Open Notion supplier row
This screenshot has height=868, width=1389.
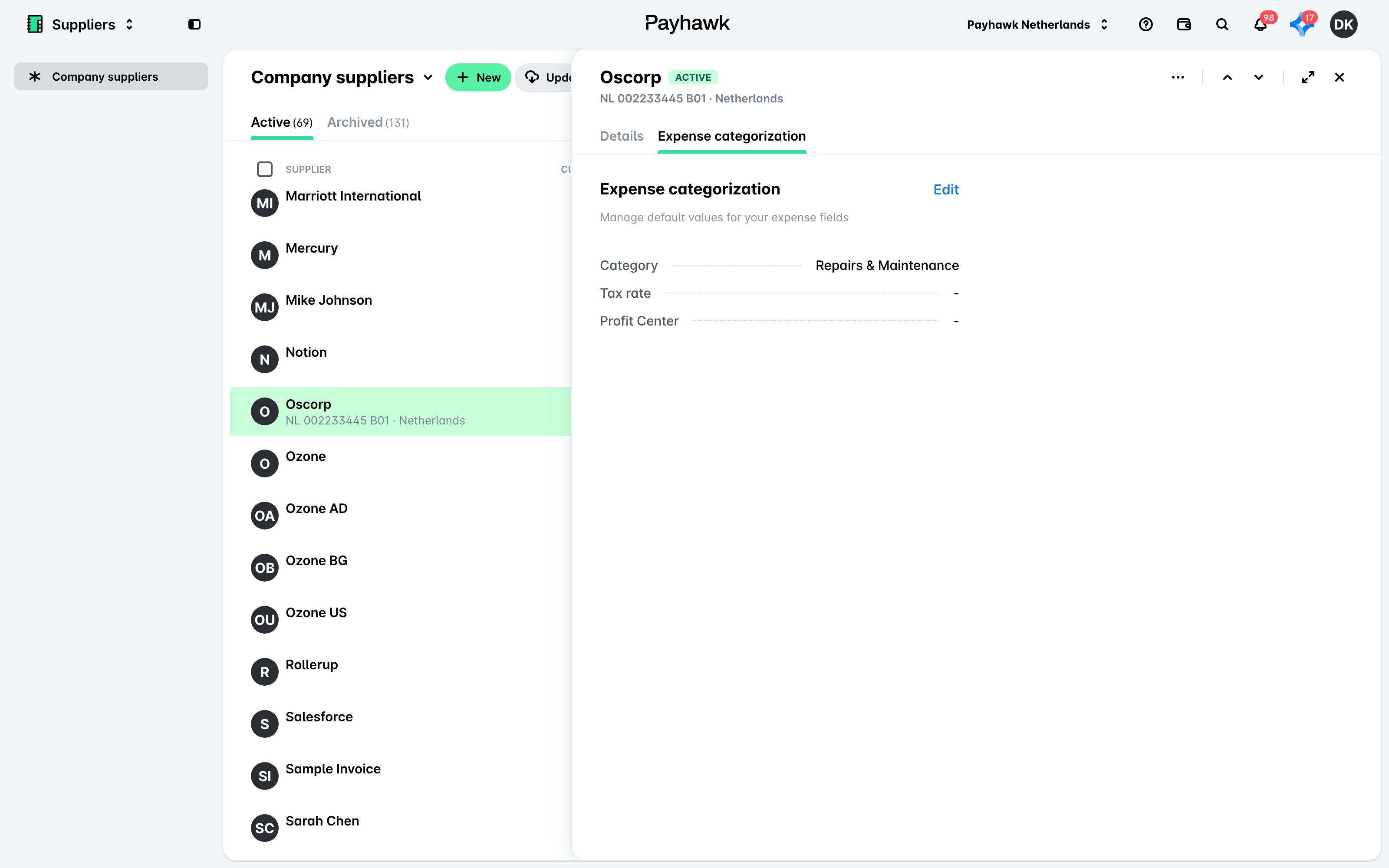[401, 359]
